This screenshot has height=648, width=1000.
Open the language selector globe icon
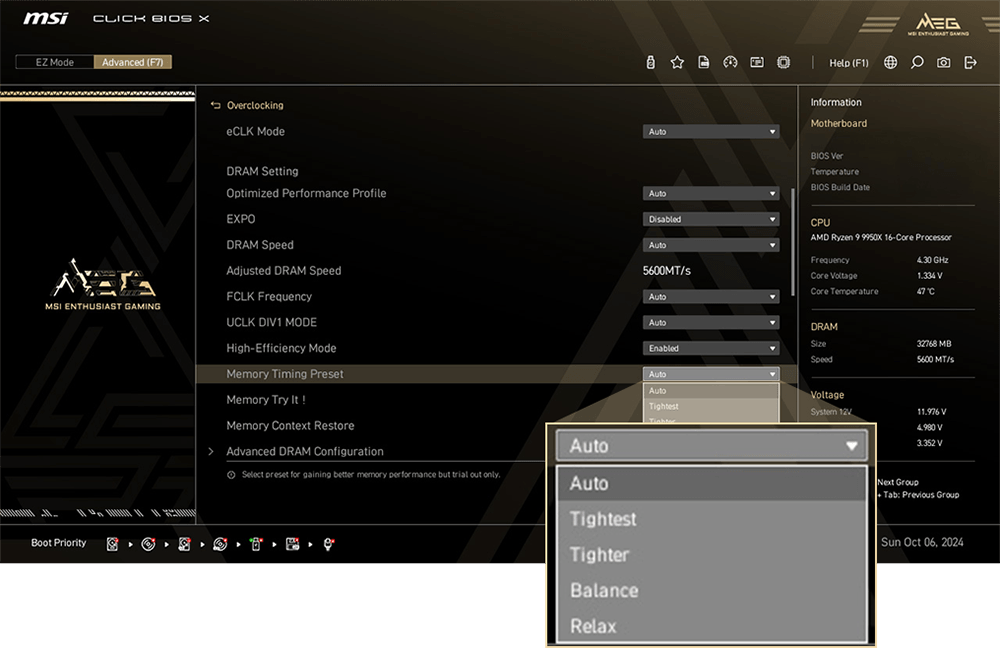[890, 62]
